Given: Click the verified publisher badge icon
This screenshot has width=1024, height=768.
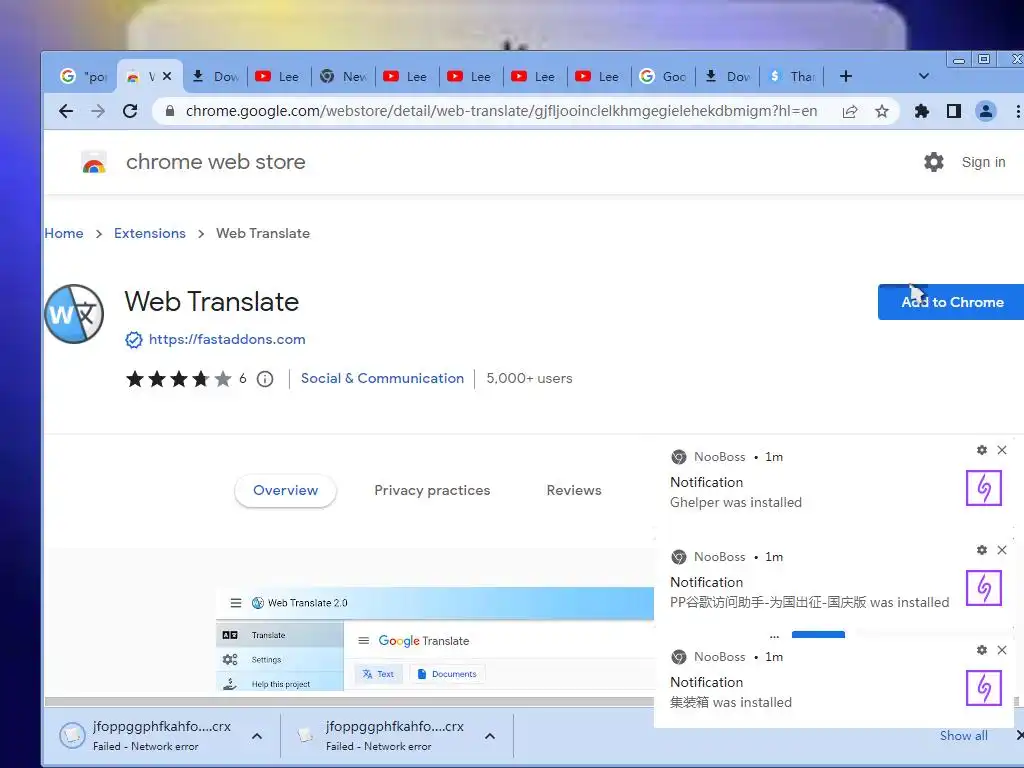Looking at the screenshot, I should click(x=133, y=340).
